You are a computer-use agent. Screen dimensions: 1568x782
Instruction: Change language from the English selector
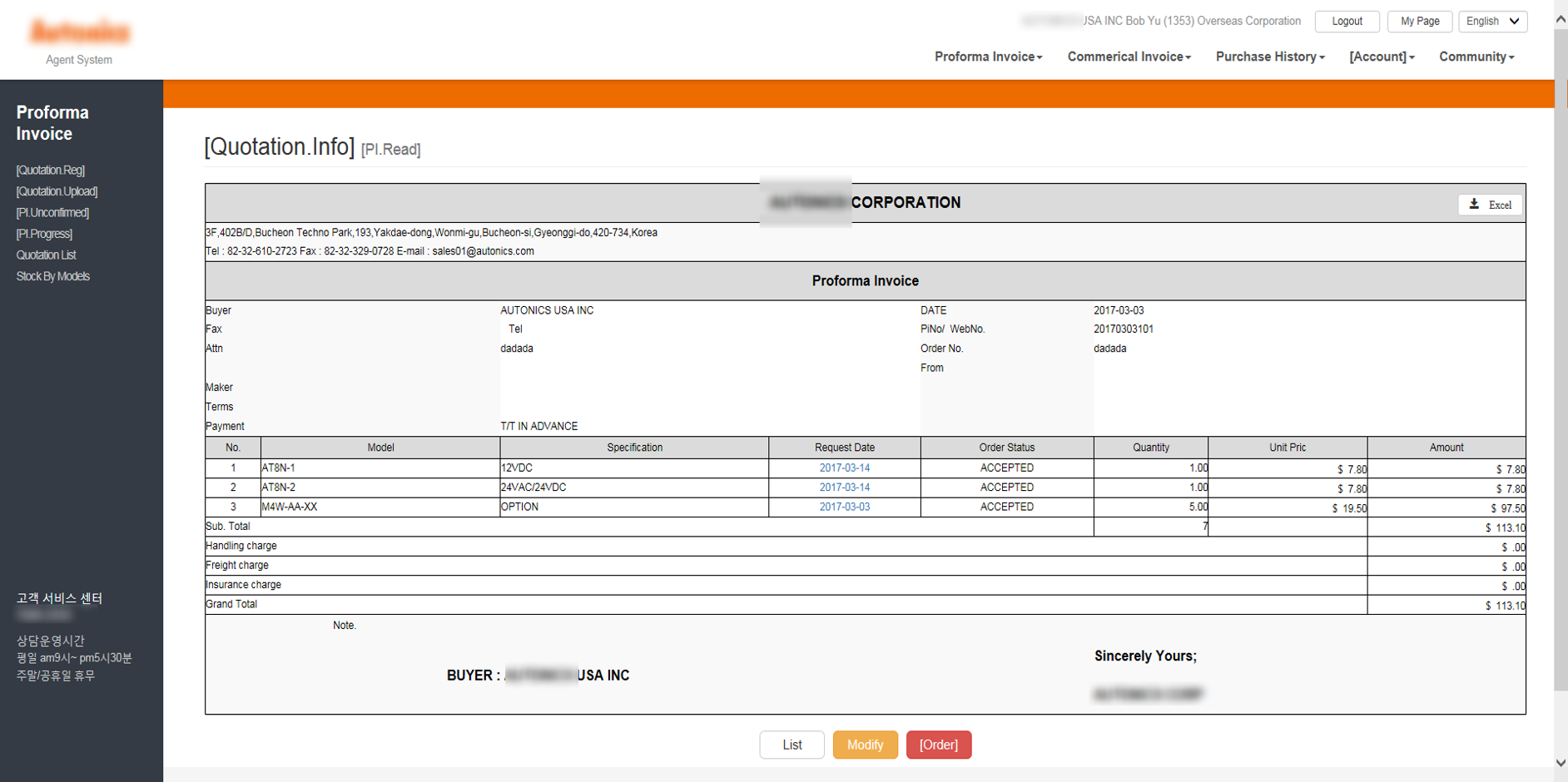pos(1492,22)
